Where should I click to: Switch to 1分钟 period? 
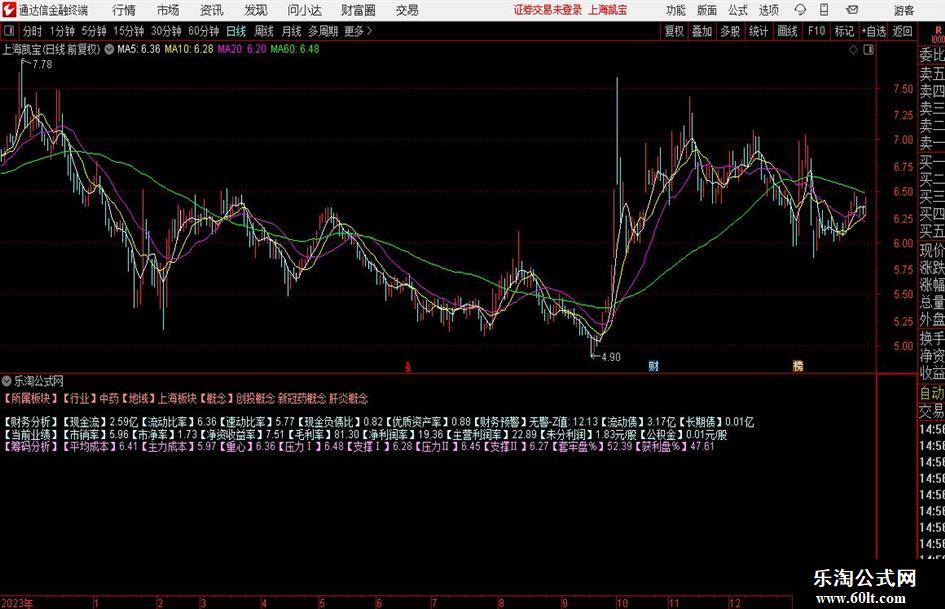click(x=62, y=31)
